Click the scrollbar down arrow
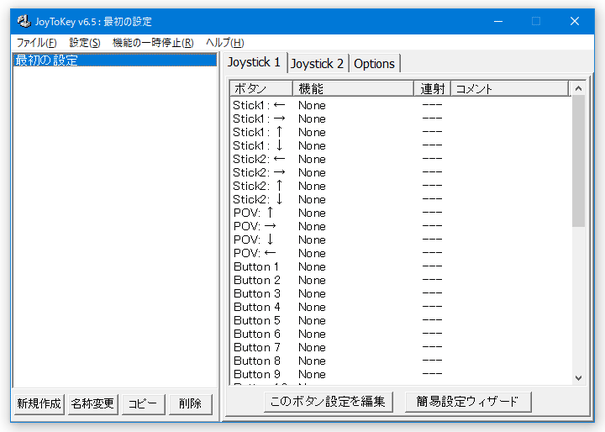Screen dimensions: 605x432 (x=578, y=378)
